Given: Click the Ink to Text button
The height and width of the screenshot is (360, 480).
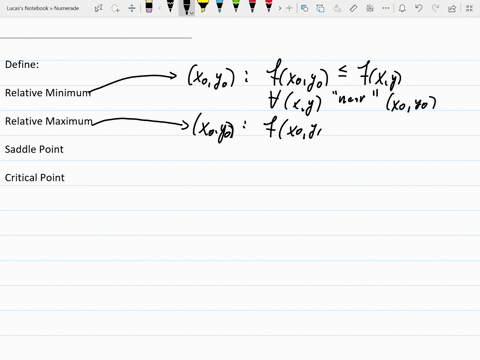Looking at the screenshot, I should (x=337, y=8).
